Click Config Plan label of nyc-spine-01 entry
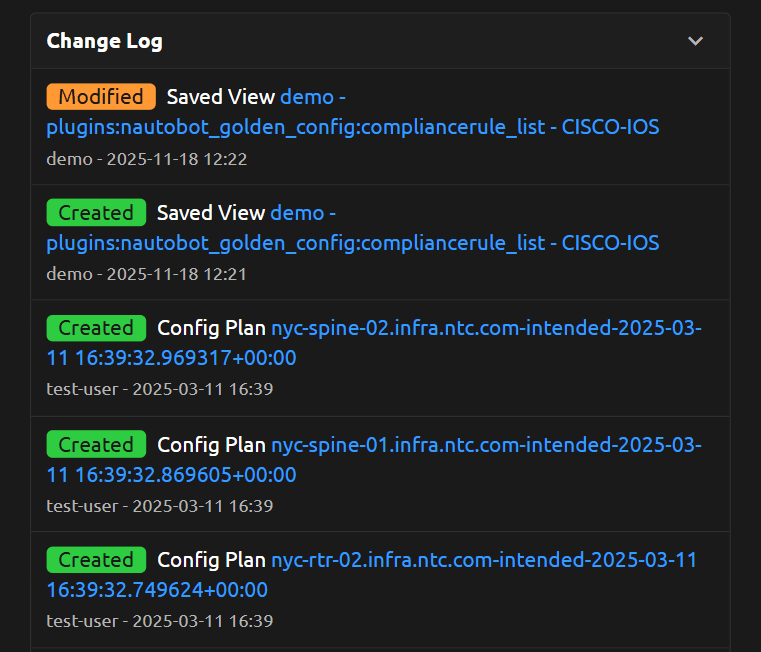 pyautogui.click(x=211, y=445)
